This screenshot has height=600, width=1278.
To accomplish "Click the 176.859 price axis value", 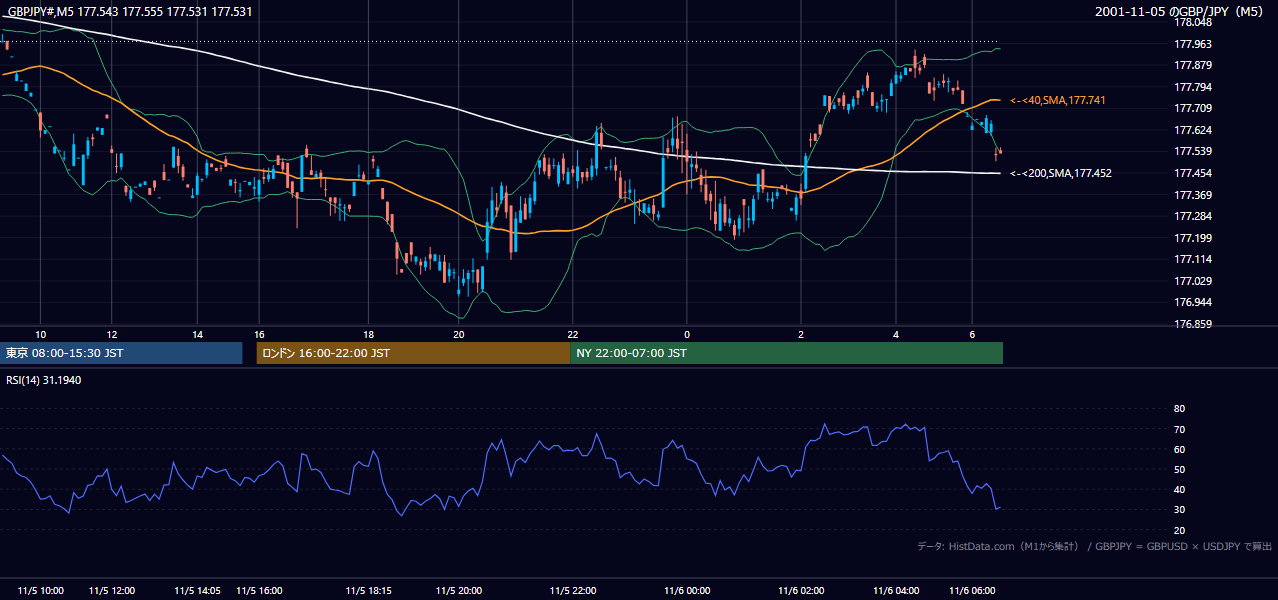I will pos(1194,325).
